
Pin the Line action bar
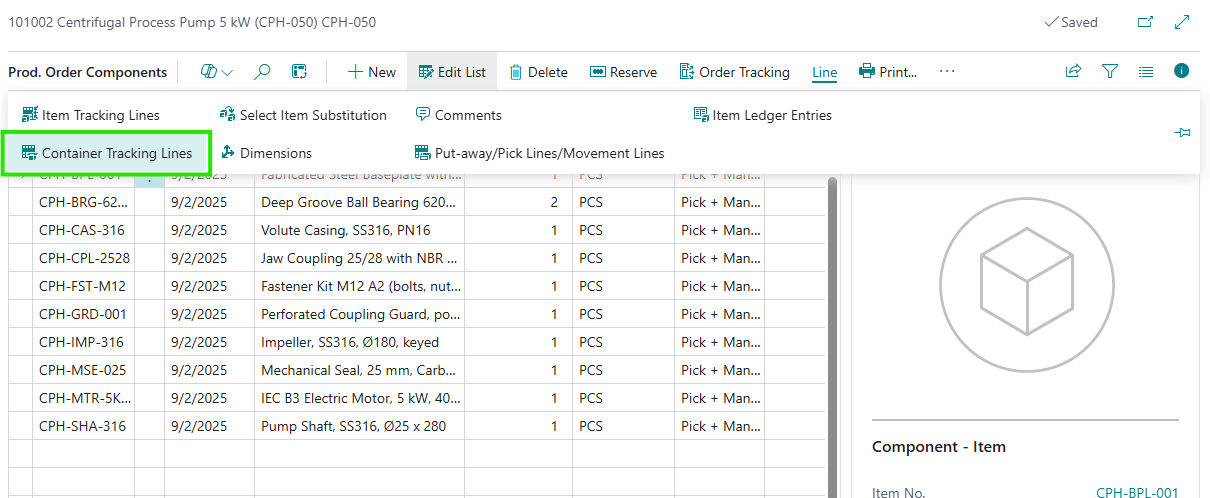coord(1183,133)
